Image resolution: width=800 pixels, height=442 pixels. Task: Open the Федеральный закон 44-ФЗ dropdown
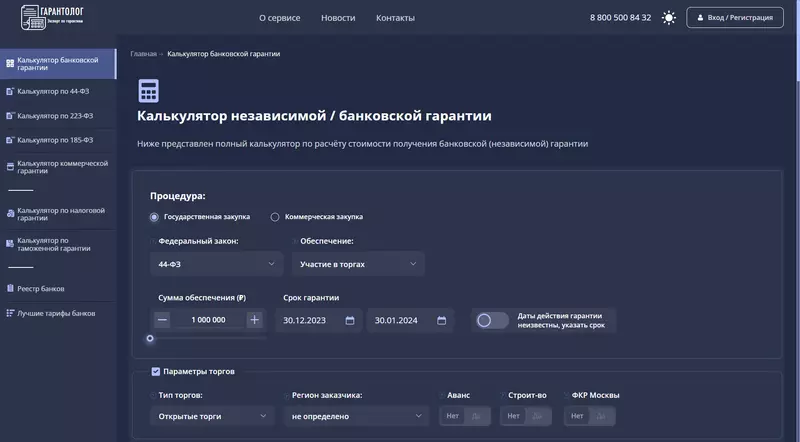tap(216, 264)
